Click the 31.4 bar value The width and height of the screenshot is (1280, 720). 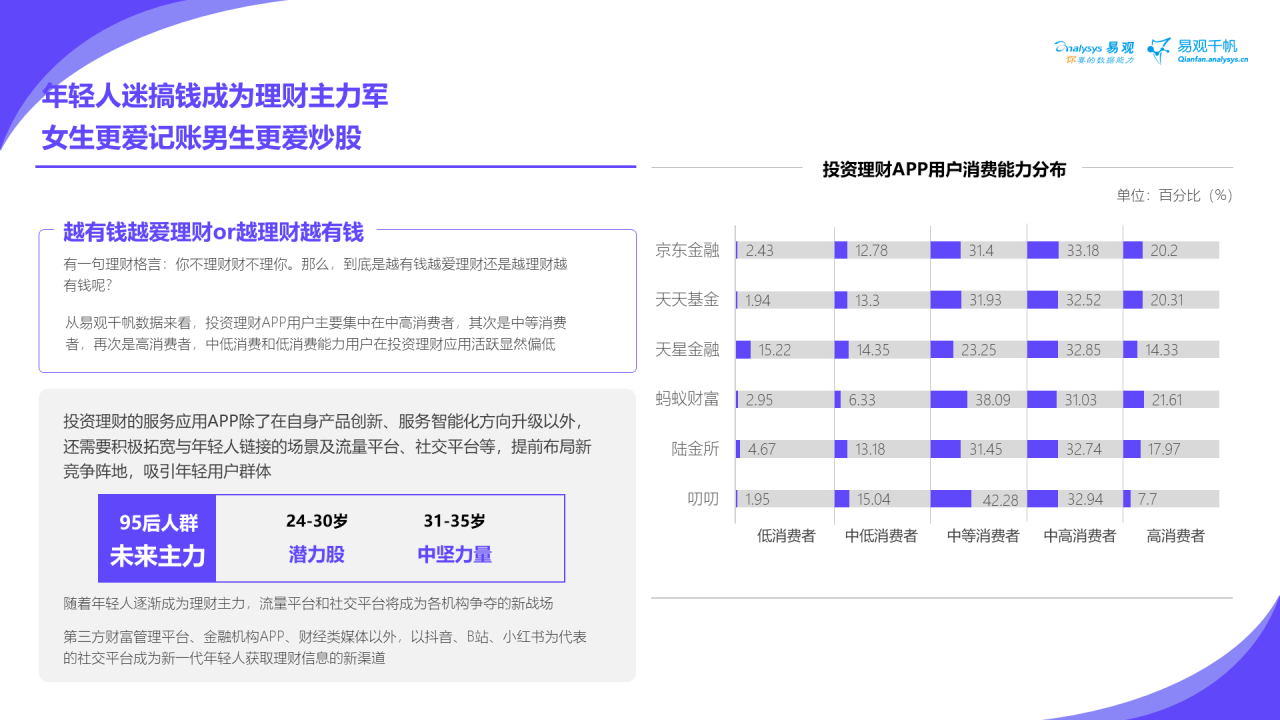click(x=981, y=251)
